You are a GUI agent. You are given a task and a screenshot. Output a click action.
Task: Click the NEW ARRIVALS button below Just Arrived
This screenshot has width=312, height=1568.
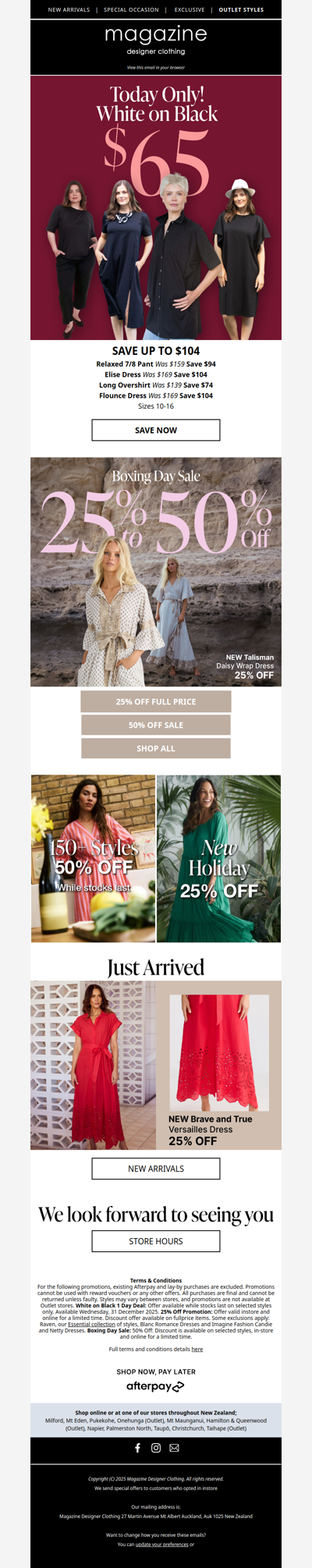pyautogui.click(x=156, y=1169)
